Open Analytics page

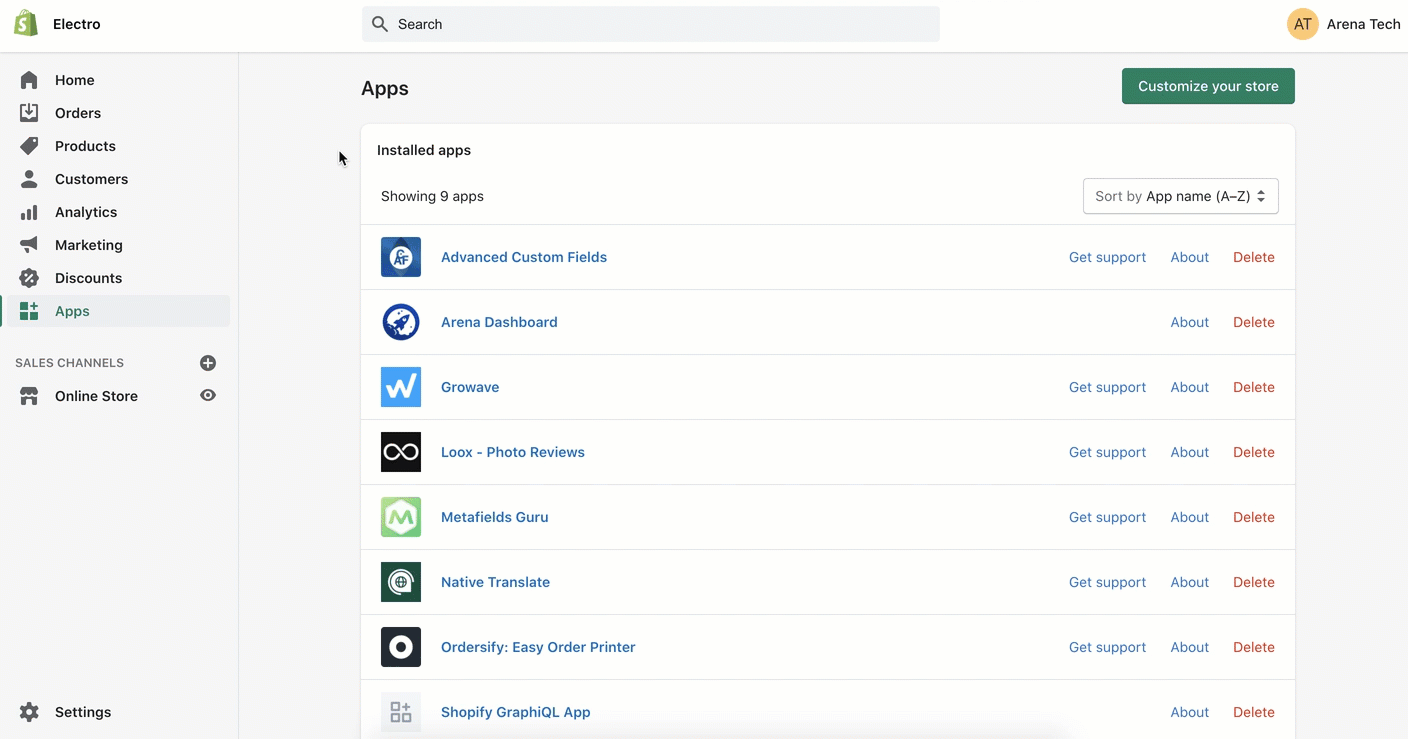(86, 212)
